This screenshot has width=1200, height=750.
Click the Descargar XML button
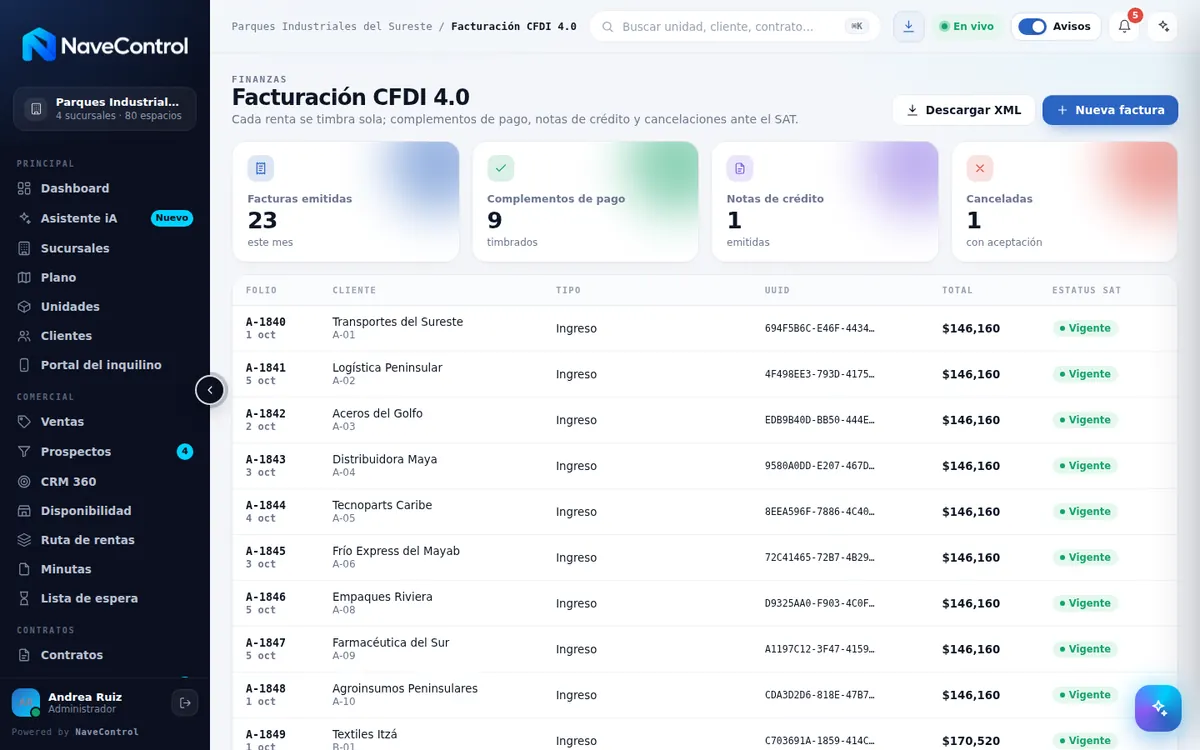tap(963, 110)
